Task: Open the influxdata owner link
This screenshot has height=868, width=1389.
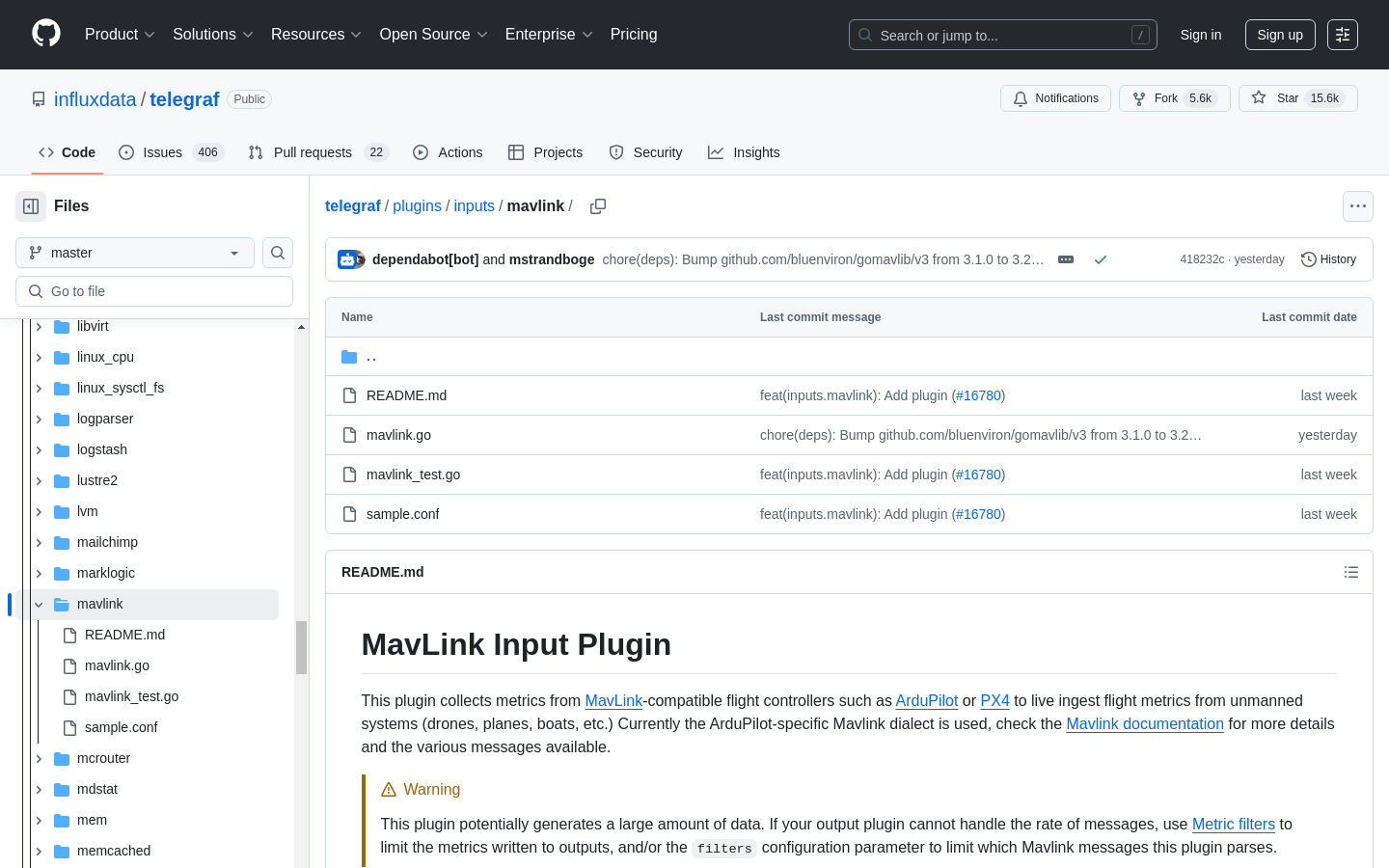Action: pyautogui.click(x=95, y=99)
